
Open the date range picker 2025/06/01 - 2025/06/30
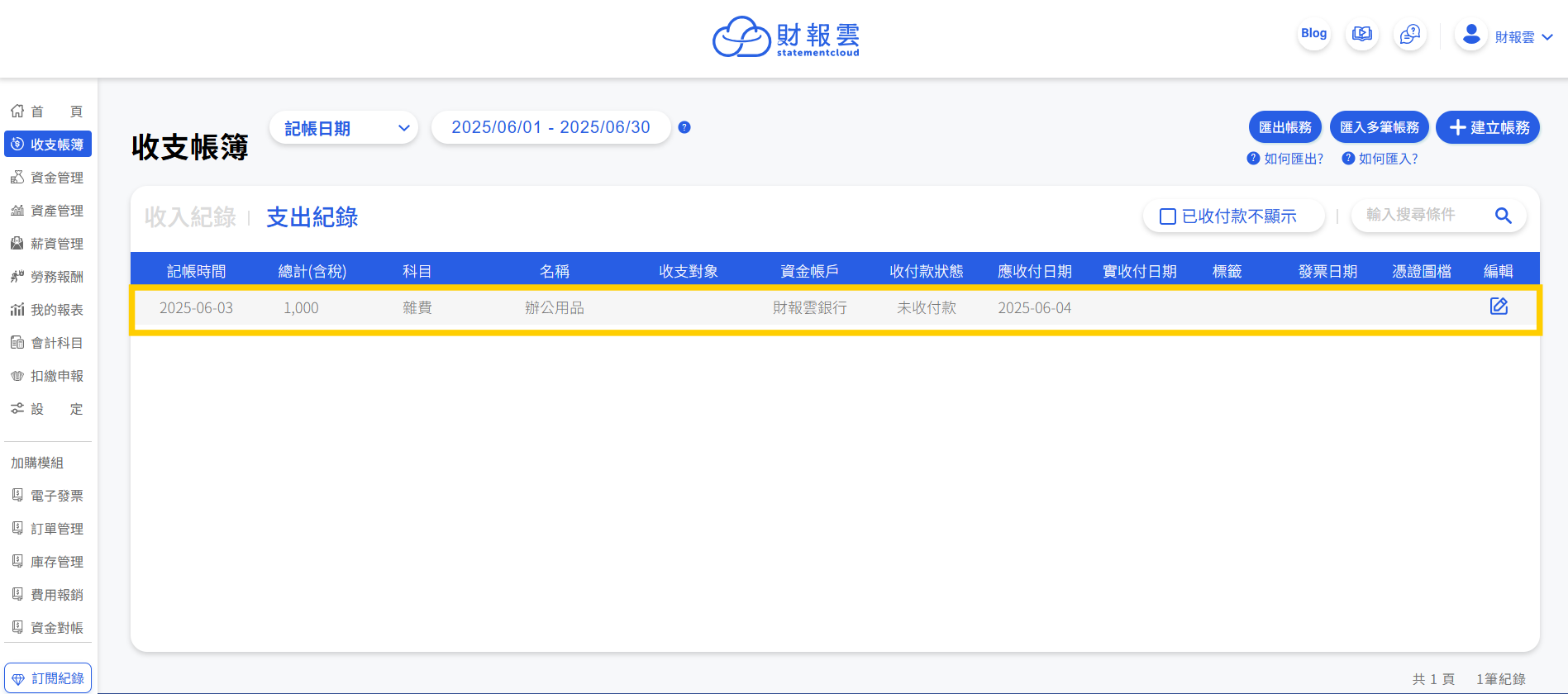pos(550,127)
